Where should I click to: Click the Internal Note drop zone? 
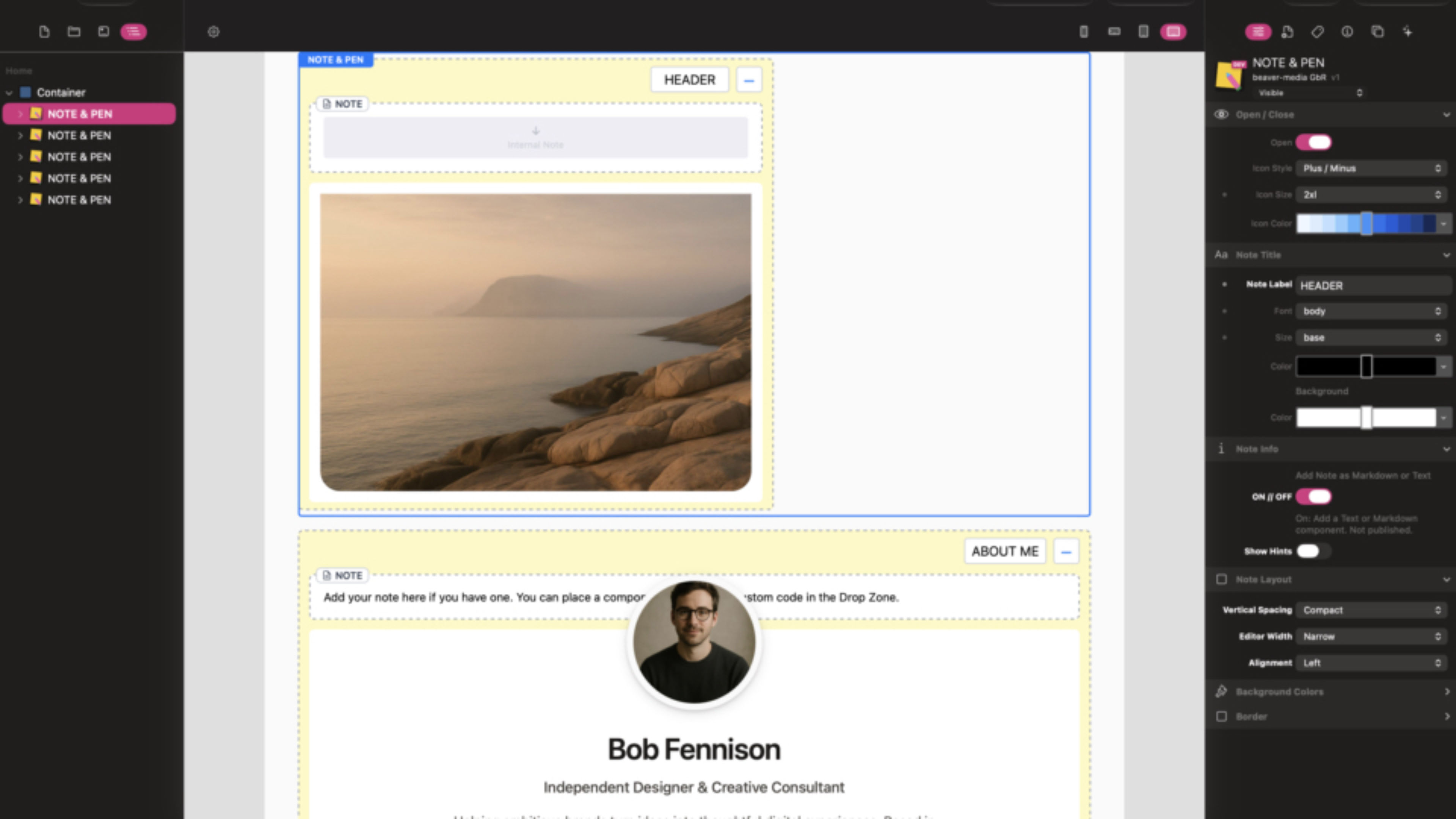535,138
